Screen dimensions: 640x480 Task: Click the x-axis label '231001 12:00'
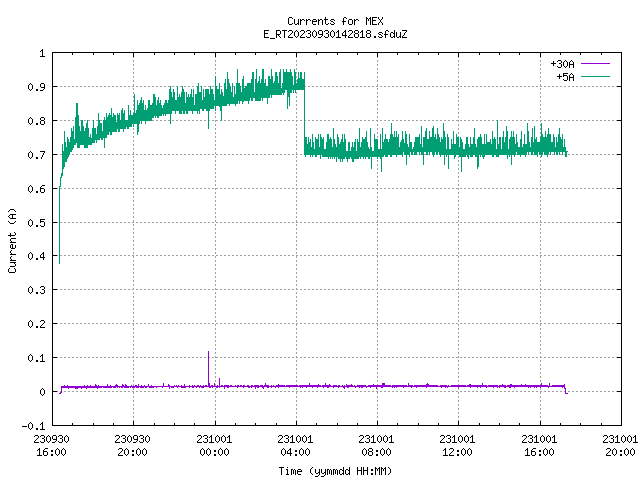[457, 445]
